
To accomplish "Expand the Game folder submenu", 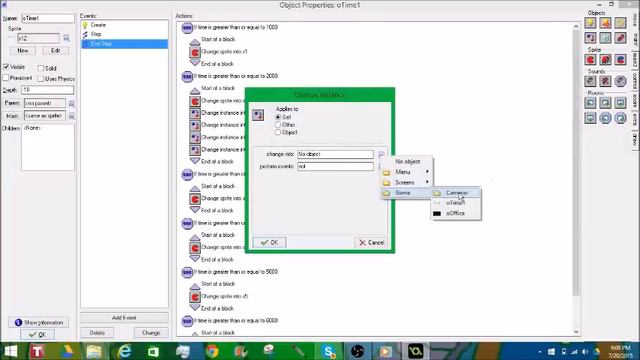I will click(407, 193).
